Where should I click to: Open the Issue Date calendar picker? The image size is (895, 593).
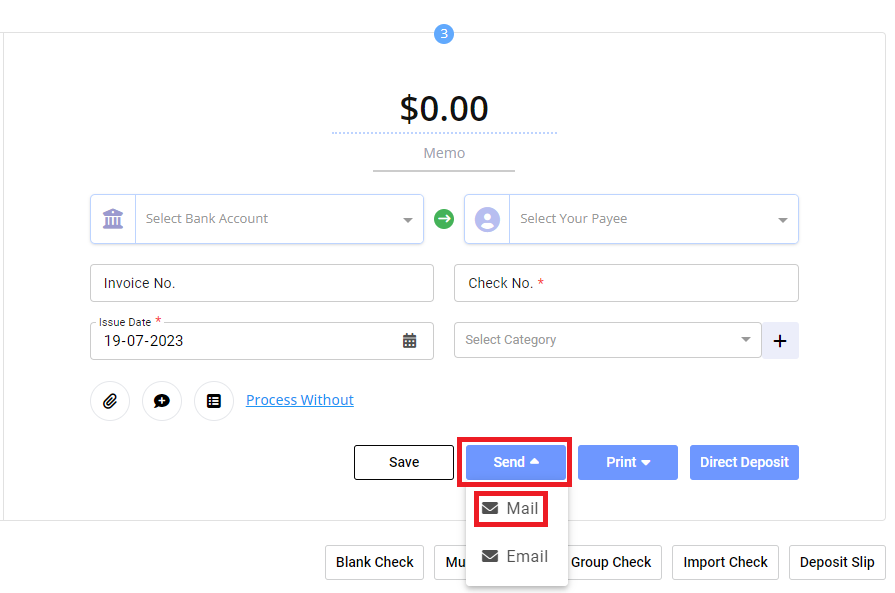click(x=410, y=341)
